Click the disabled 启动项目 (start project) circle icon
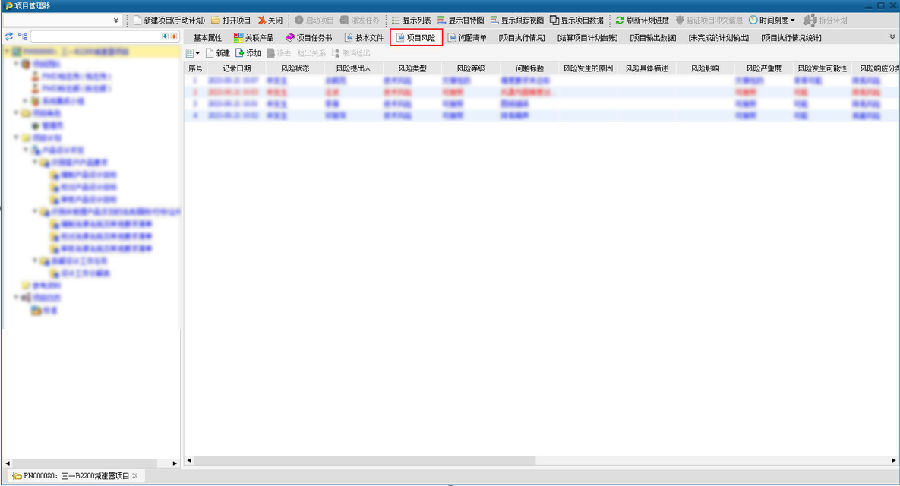Image resolution: width=900 pixels, height=486 pixels. (x=298, y=20)
